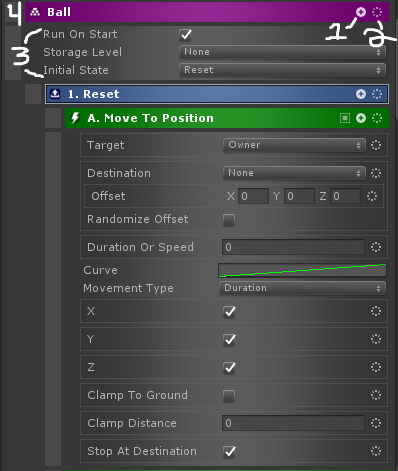Click plus icon on the Reset state row
The width and height of the screenshot is (398, 471).
pos(361,94)
